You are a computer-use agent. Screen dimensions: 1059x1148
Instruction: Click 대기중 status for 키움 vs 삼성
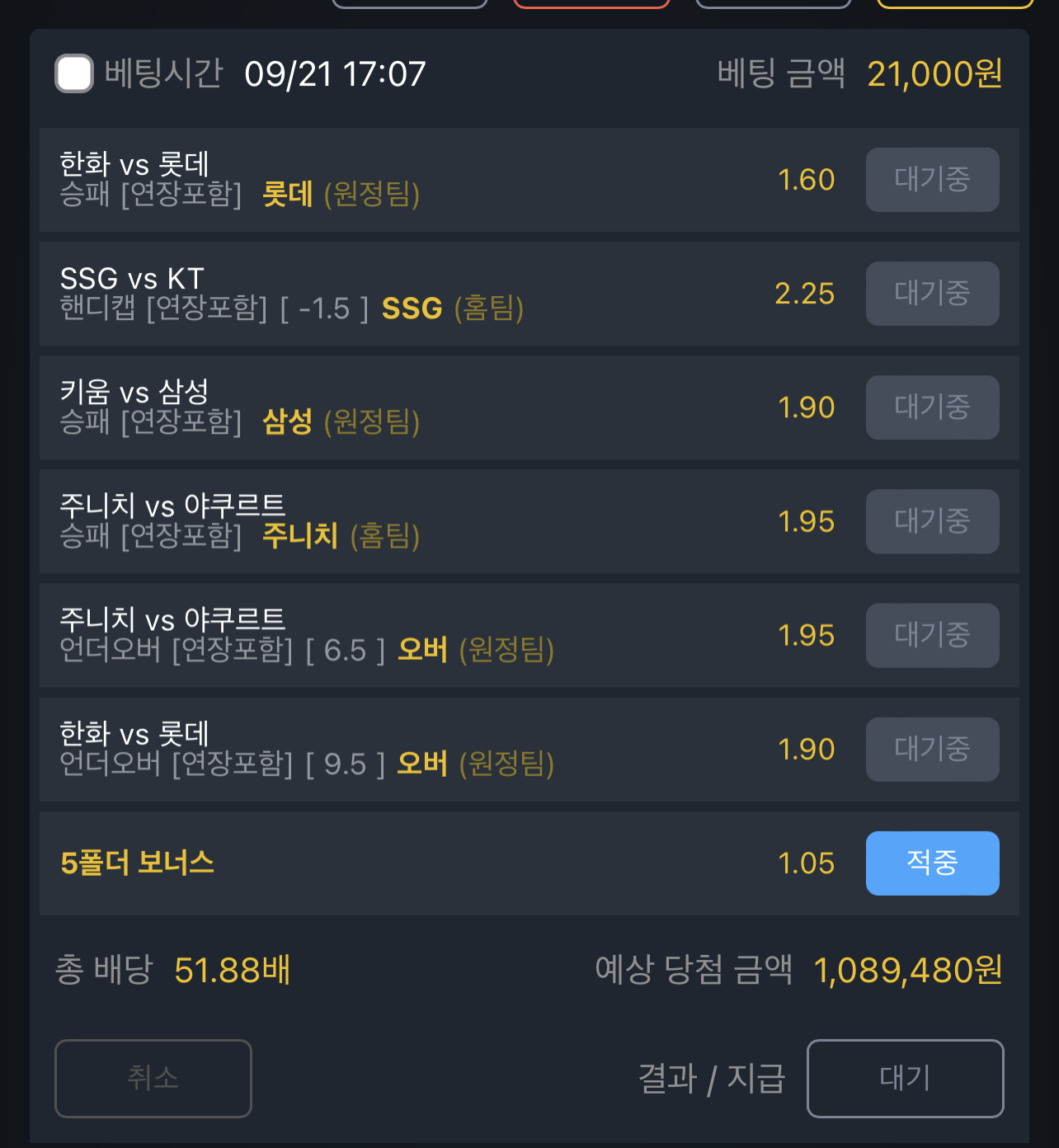[932, 407]
